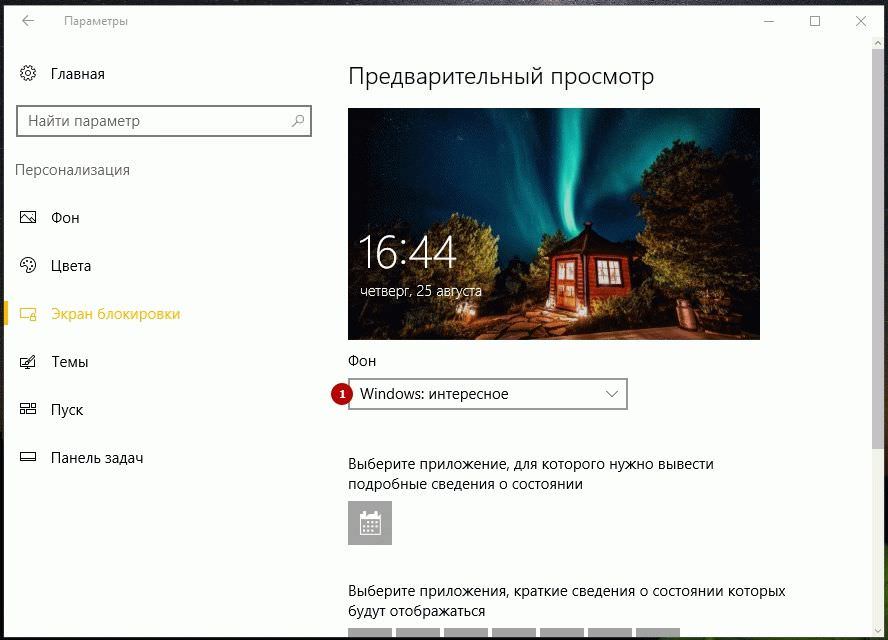Click the Главная label
Viewport: 888px width, 640px height.
pos(78,74)
